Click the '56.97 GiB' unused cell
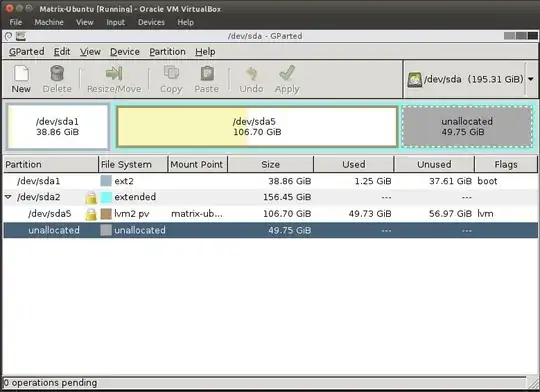Image resolution: width=540 pixels, height=392 pixels. click(x=450, y=214)
